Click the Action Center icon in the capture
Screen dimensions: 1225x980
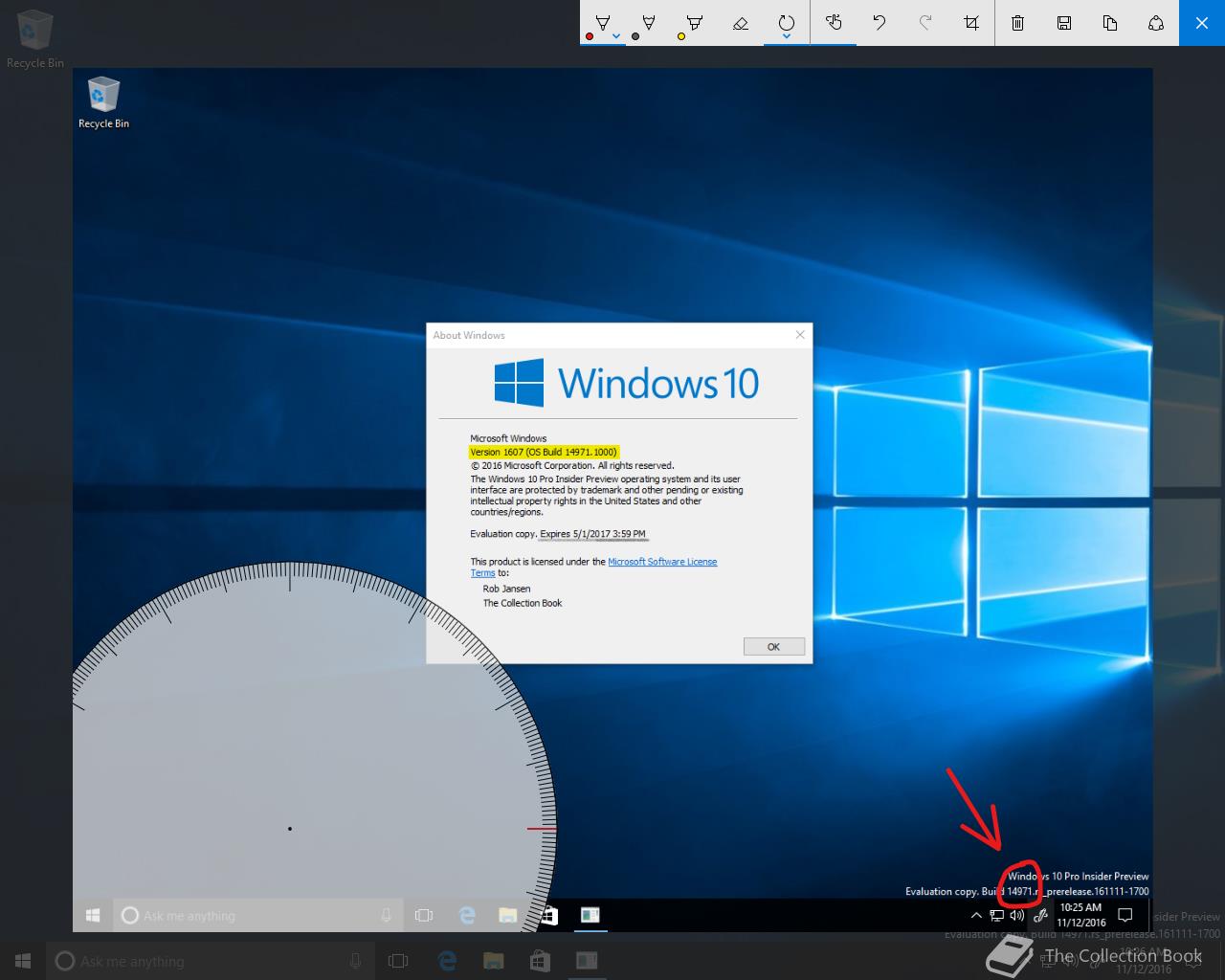pos(1125,915)
